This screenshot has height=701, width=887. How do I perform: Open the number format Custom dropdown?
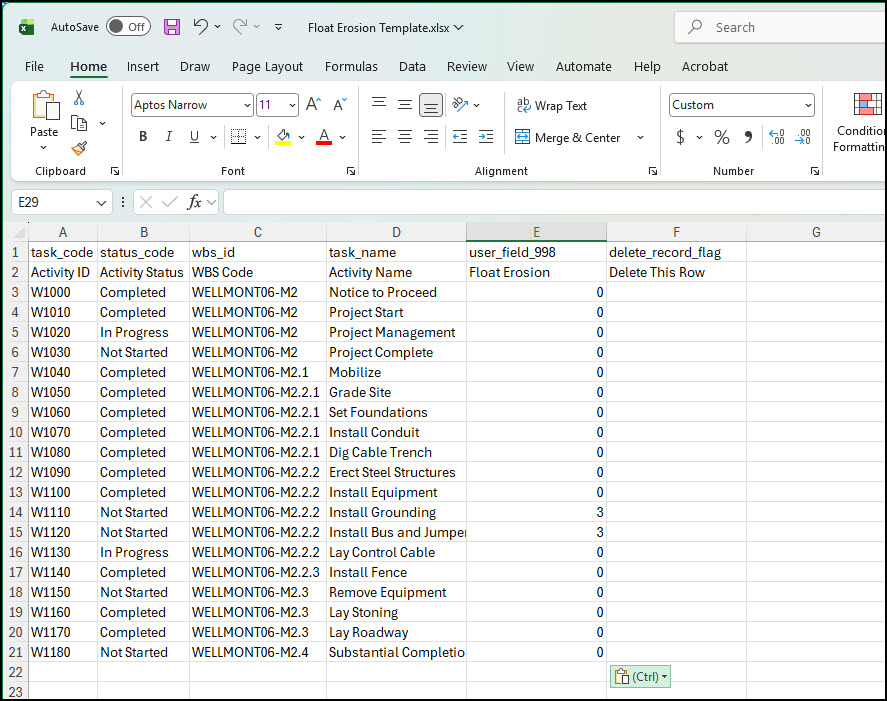point(808,105)
